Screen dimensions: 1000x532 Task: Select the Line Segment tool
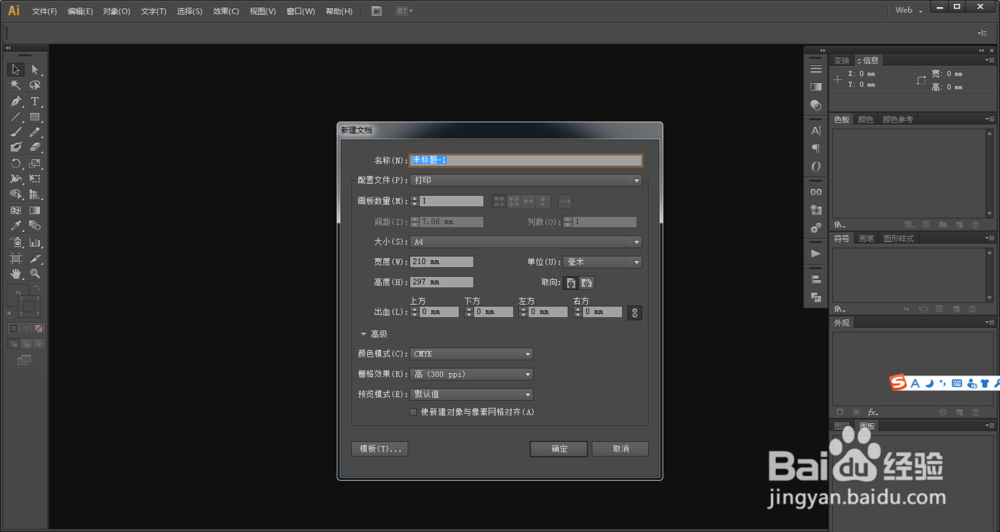click(16, 117)
